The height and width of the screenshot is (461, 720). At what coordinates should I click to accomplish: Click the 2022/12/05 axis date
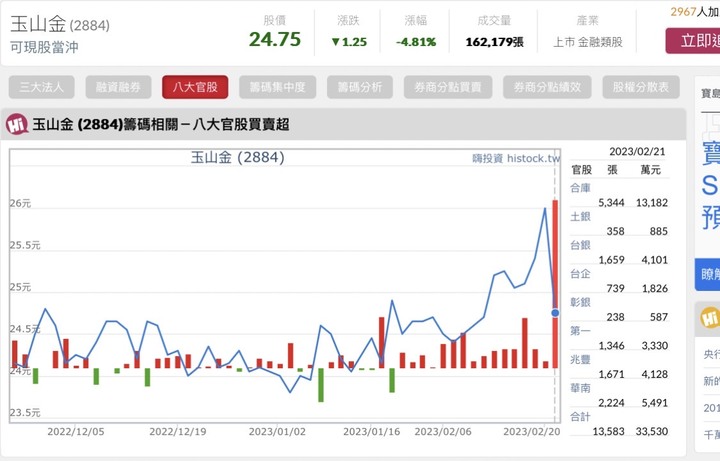pyautogui.click(x=76, y=432)
